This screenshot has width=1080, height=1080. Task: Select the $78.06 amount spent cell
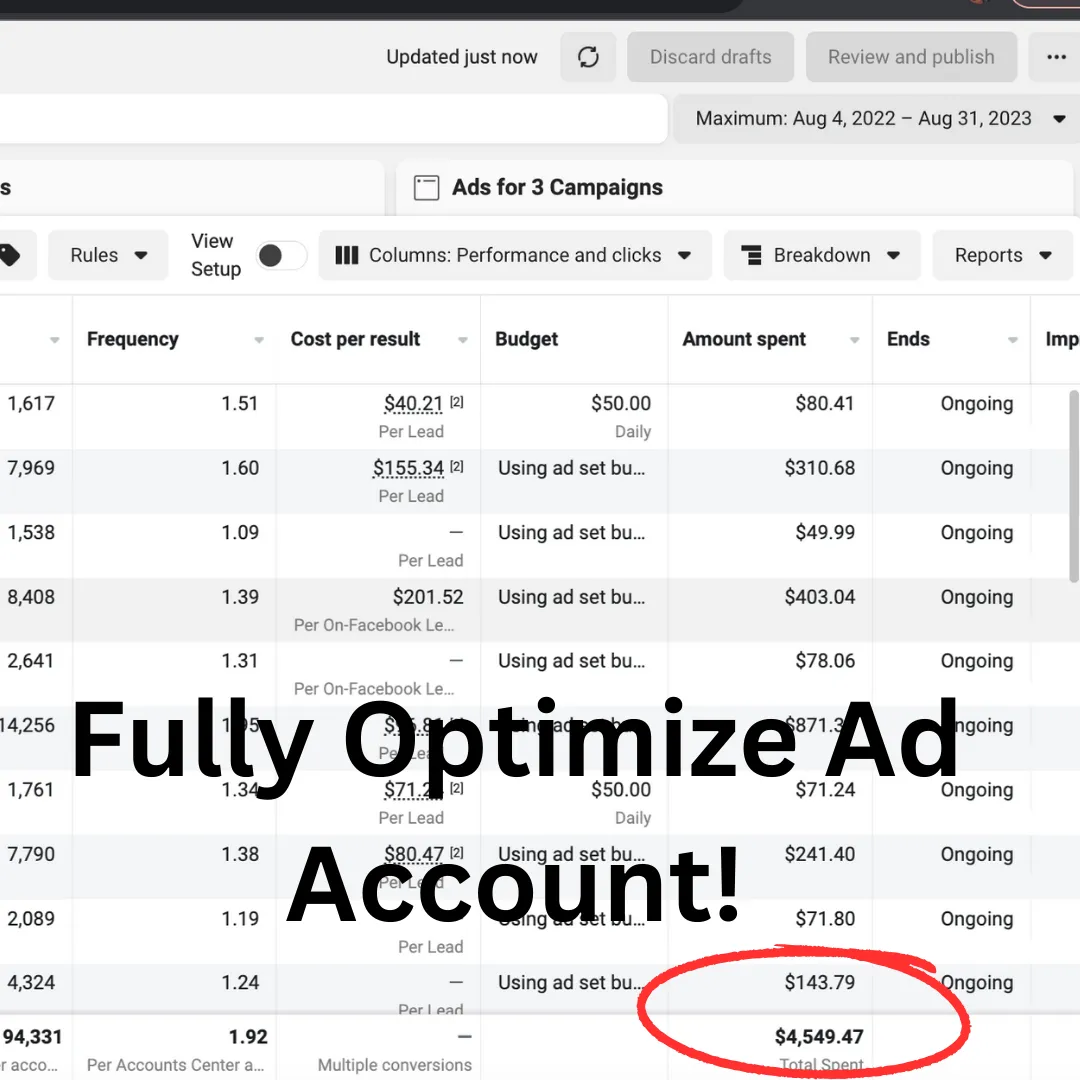click(x=825, y=661)
